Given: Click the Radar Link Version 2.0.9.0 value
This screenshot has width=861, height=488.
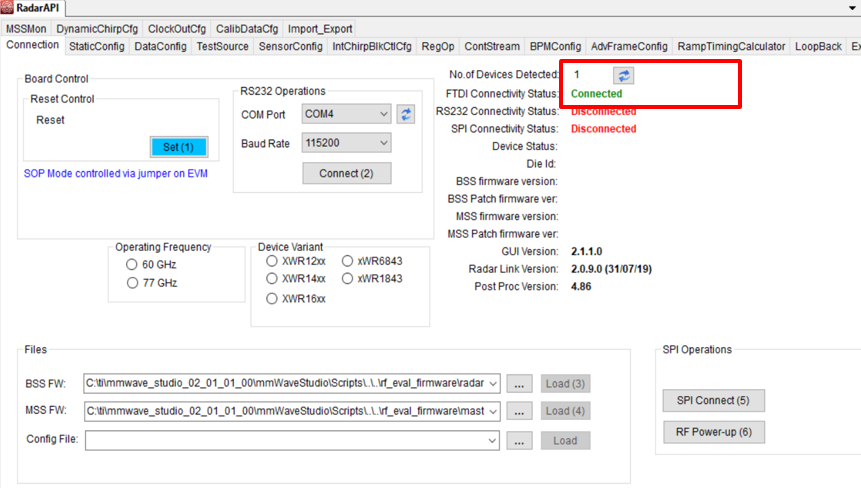Looking at the screenshot, I should (611, 269).
